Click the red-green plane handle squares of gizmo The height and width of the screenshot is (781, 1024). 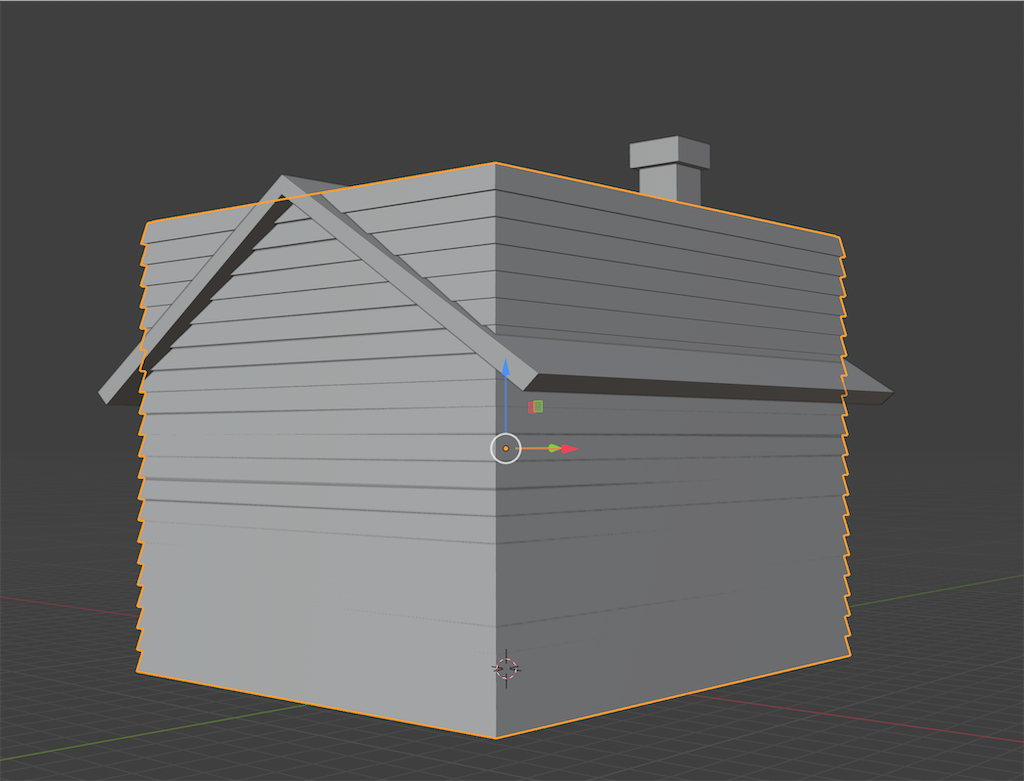[536, 407]
